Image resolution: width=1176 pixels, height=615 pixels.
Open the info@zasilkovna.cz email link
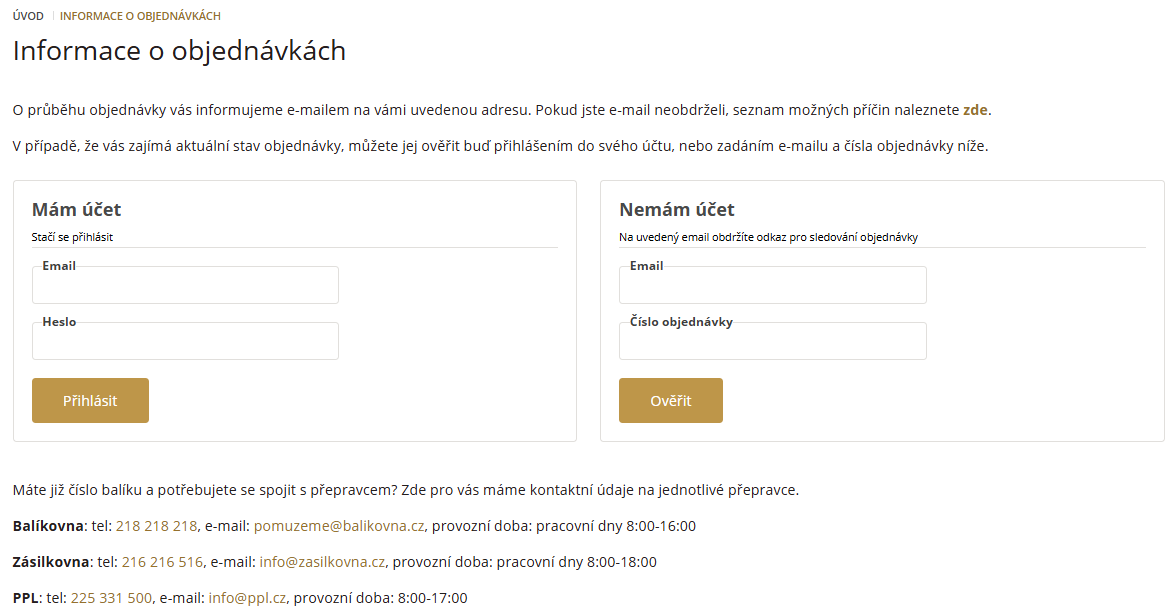coord(322,562)
